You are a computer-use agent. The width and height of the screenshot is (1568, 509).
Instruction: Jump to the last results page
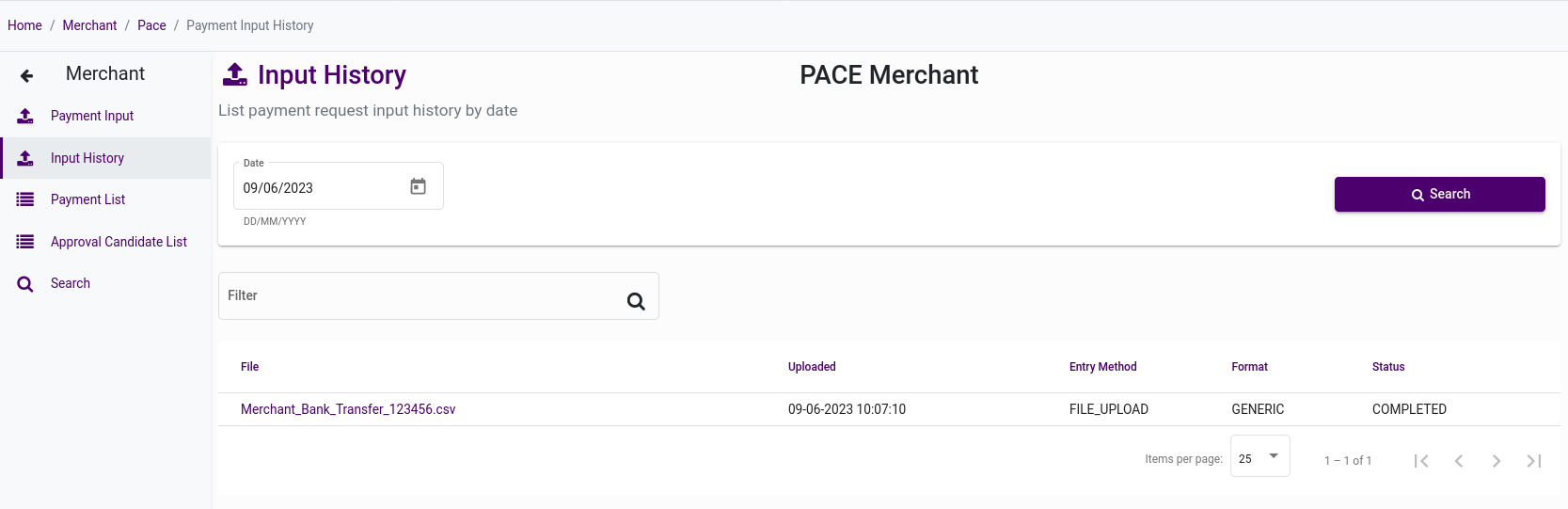[1534, 460]
